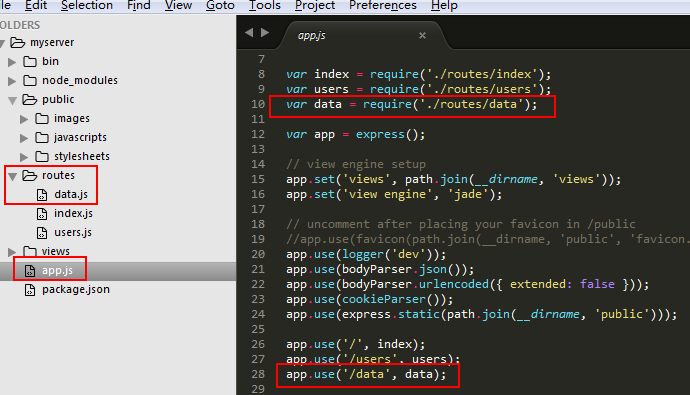Open the Find menu

139,5
